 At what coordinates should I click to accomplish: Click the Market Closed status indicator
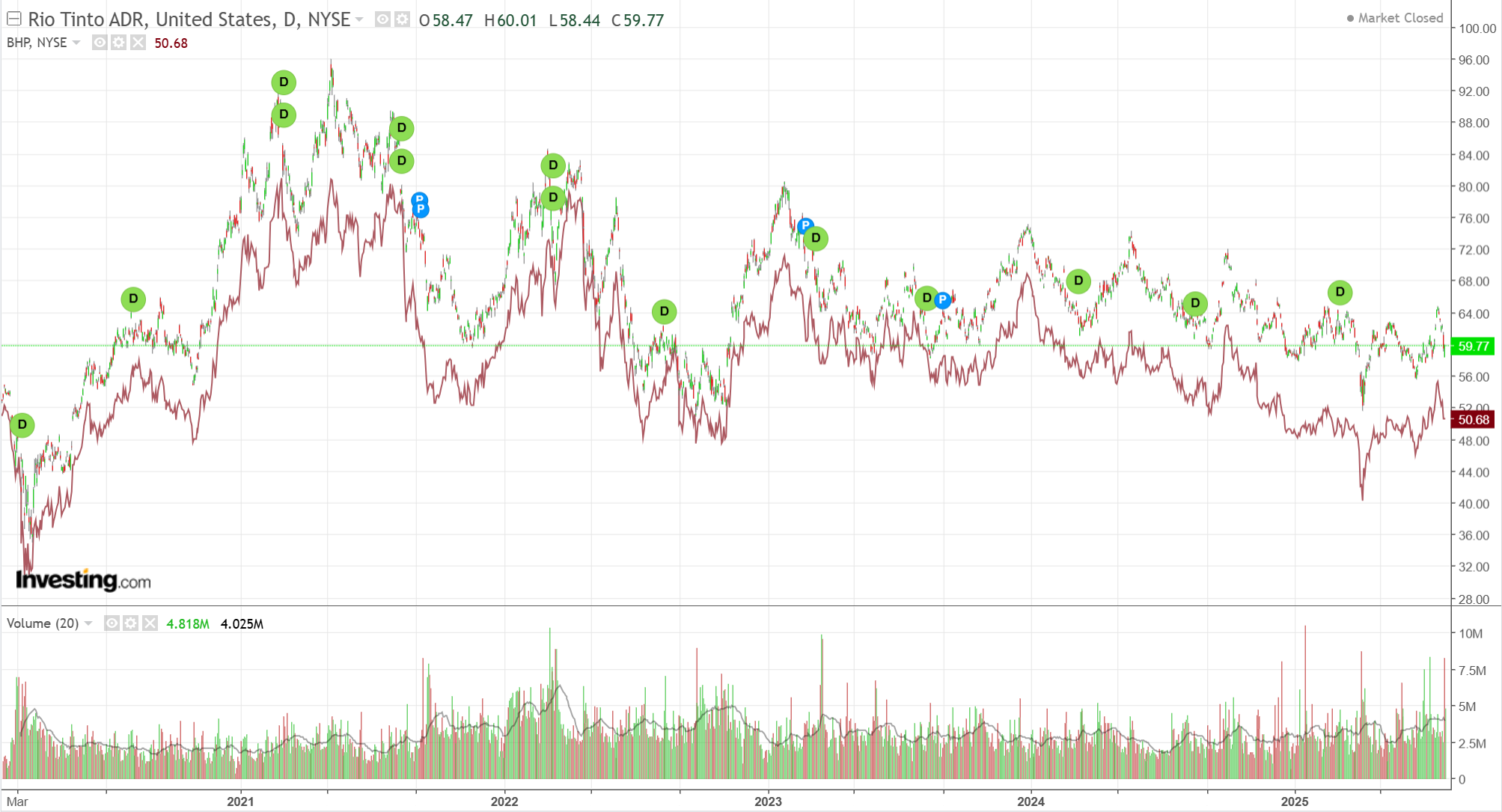pyautogui.click(x=1395, y=18)
